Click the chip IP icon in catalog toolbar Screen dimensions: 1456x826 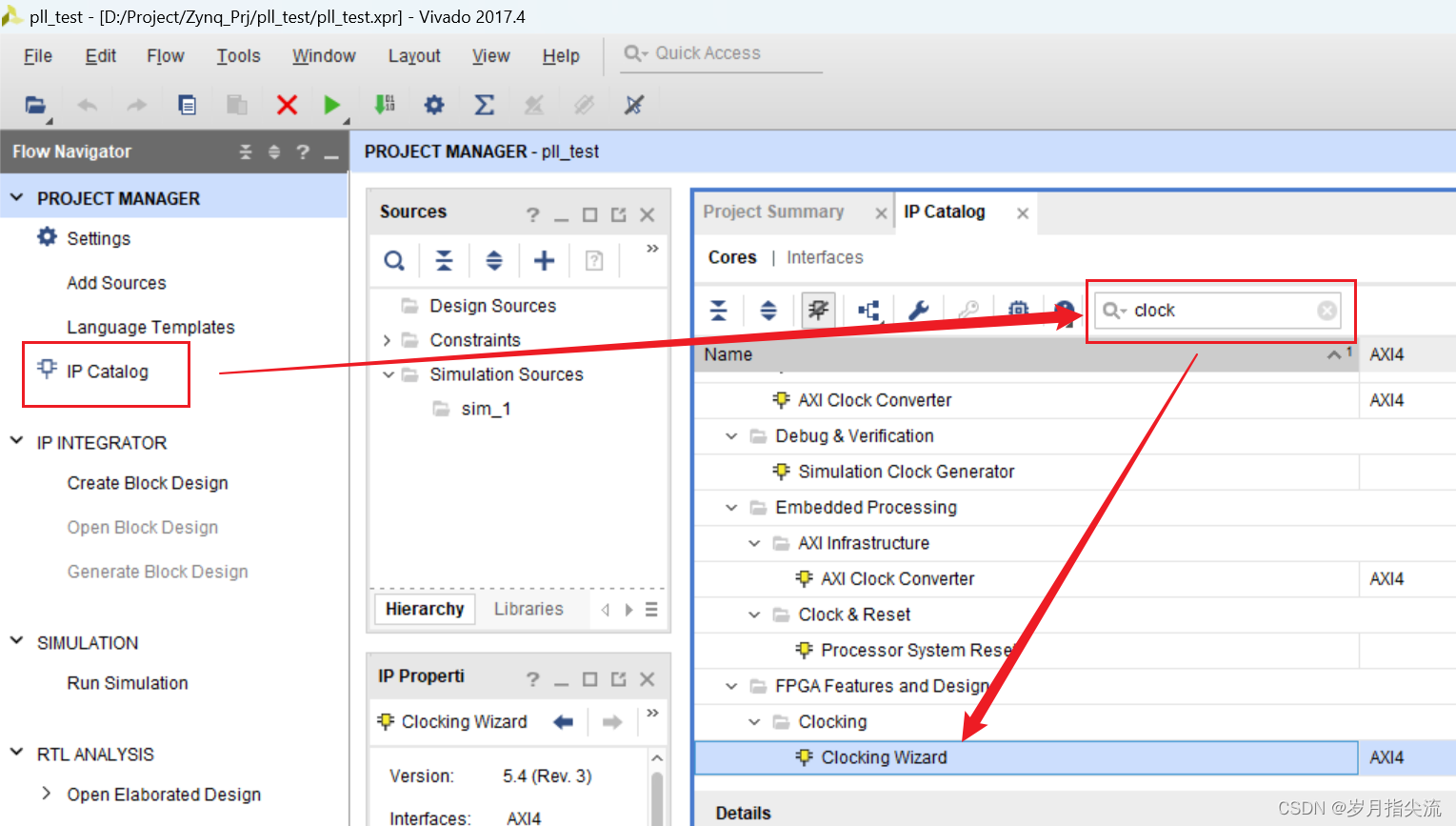click(1019, 310)
